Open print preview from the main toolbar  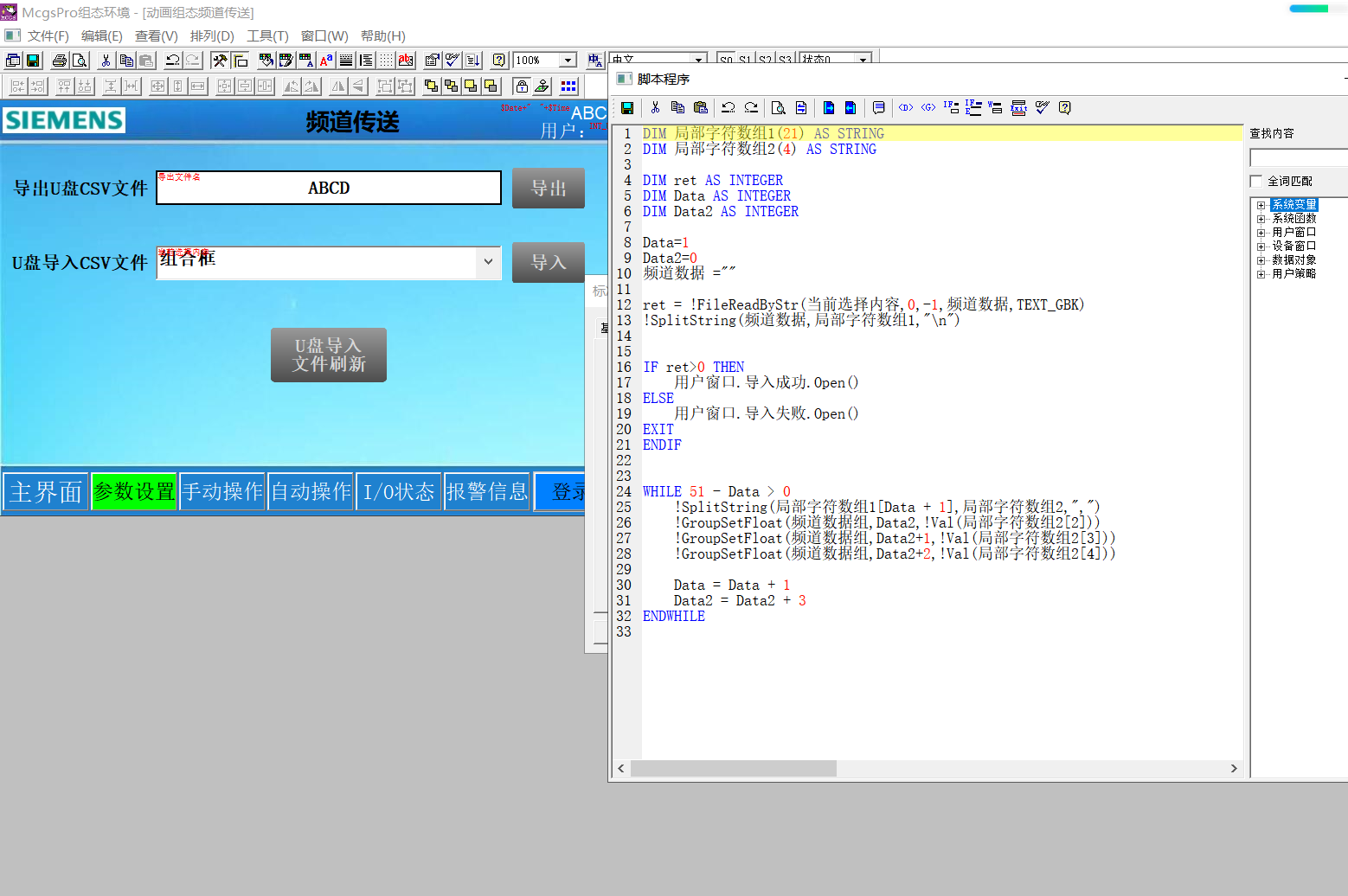[x=80, y=61]
